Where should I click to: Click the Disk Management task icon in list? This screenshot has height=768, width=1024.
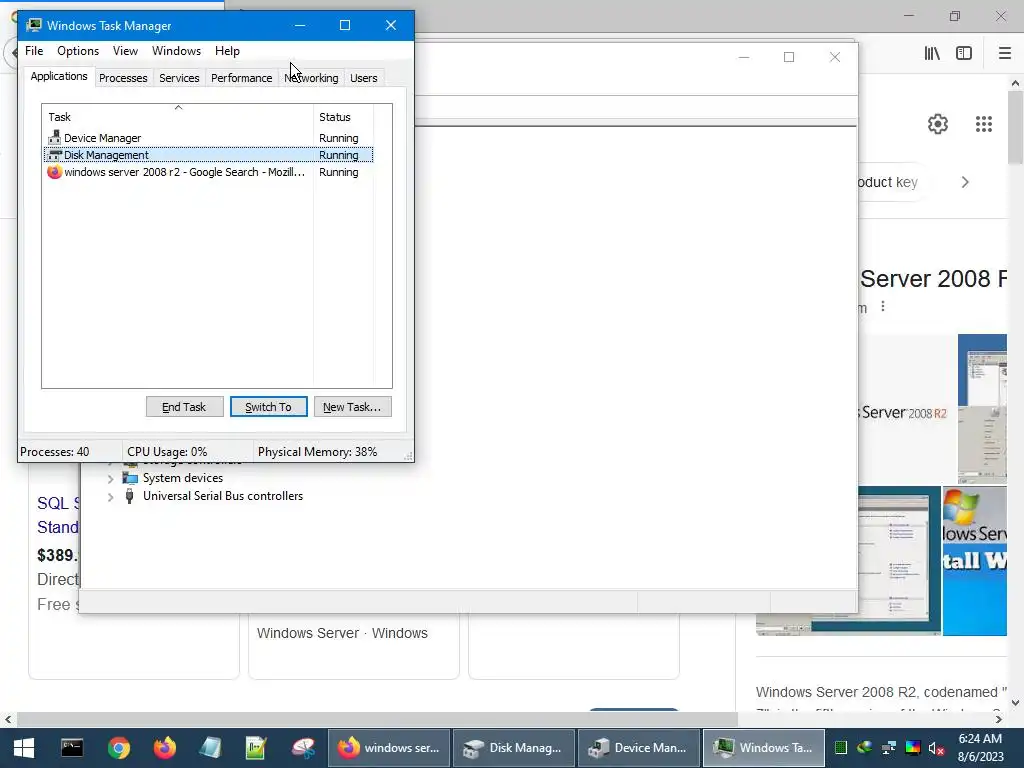coord(54,155)
